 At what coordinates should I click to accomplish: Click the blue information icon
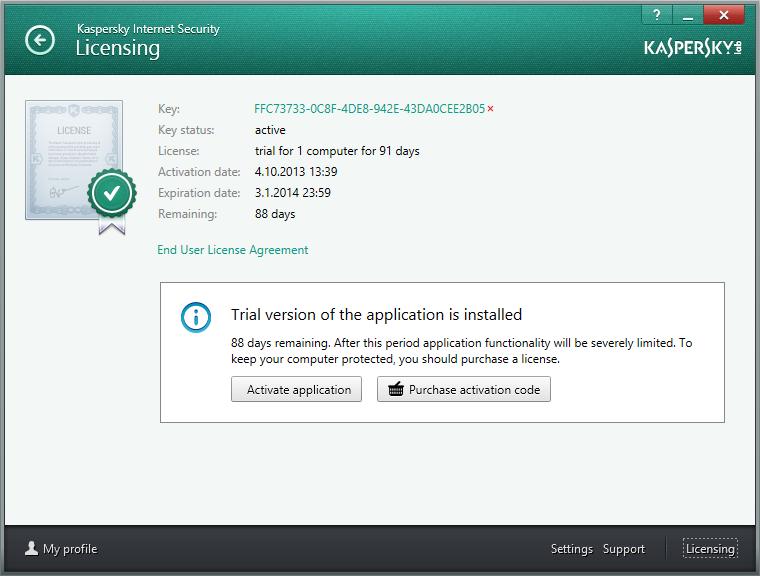tap(196, 318)
